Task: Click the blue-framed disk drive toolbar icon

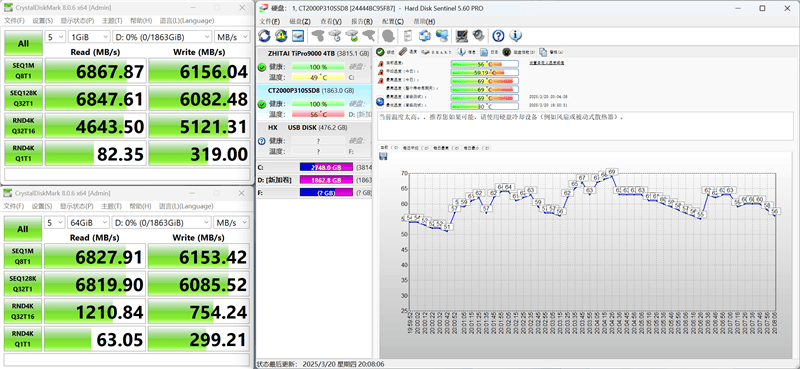Action: coord(298,36)
